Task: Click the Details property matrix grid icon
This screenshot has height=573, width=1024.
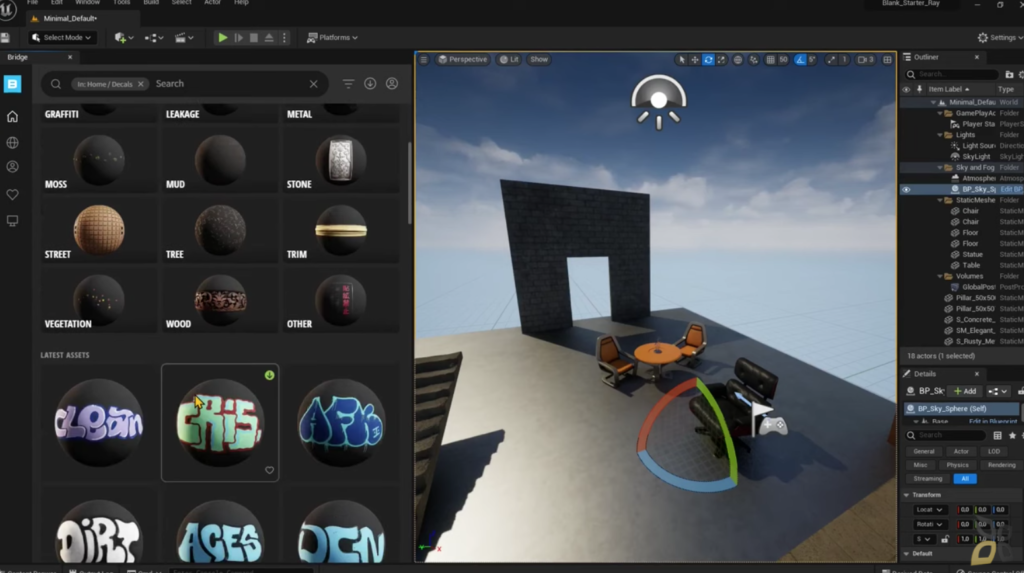Action: (x=997, y=435)
